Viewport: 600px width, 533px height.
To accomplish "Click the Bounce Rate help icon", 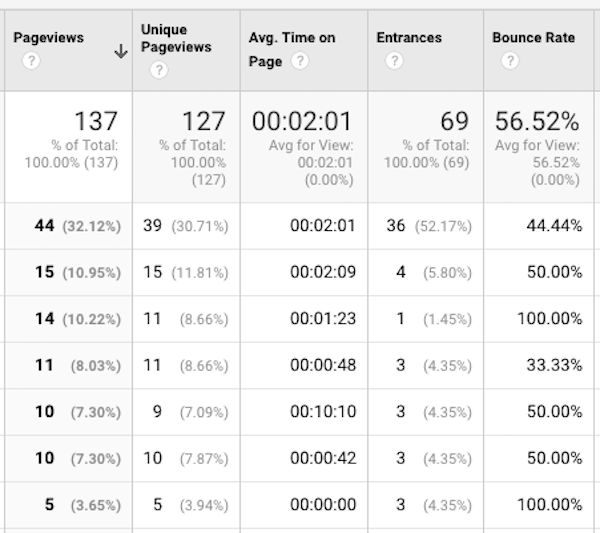I will (510, 61).
